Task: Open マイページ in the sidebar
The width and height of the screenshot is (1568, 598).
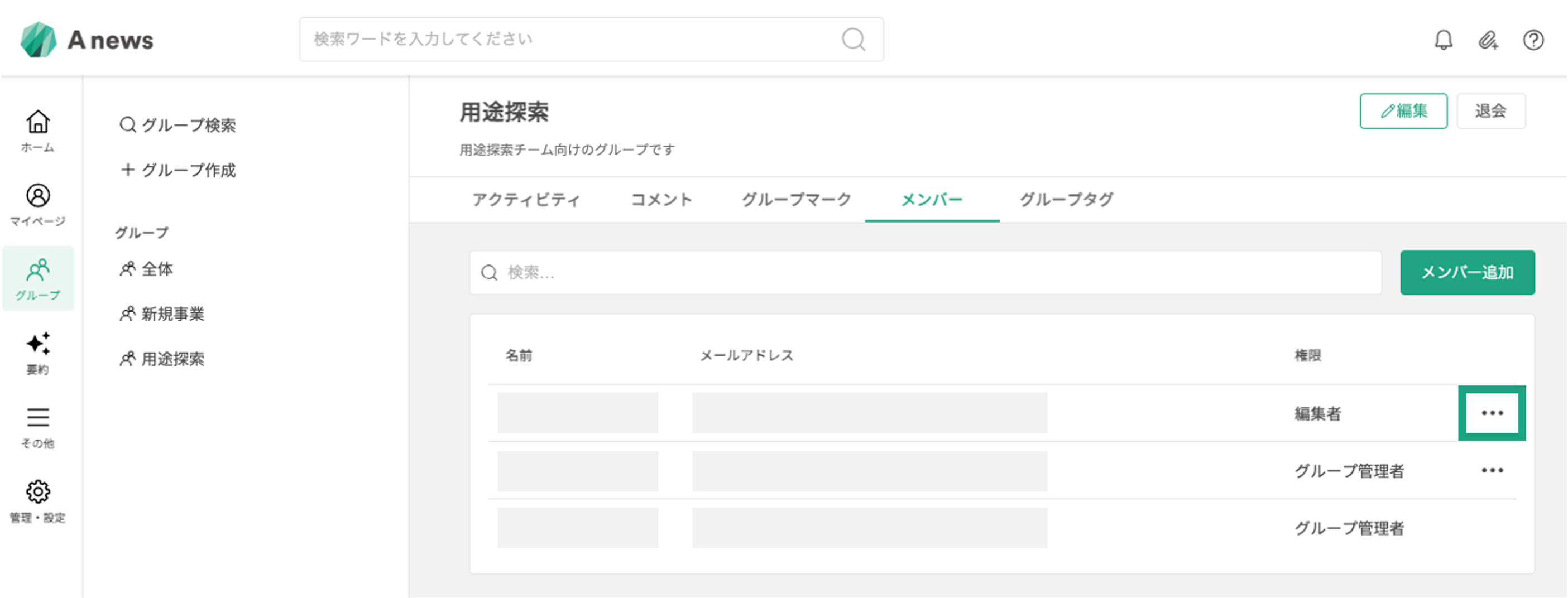Action: (x=38, y=205)
